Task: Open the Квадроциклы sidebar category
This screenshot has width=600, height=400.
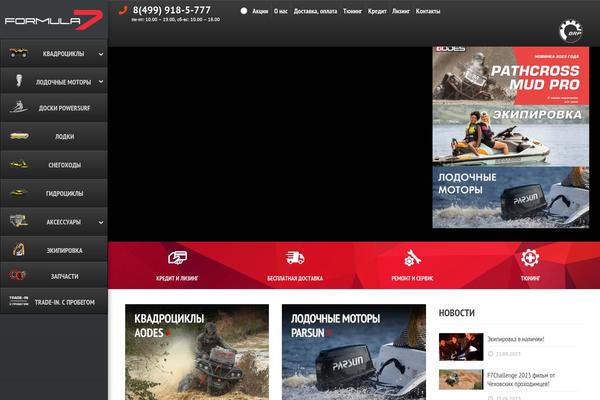Action: coord(54,54)
